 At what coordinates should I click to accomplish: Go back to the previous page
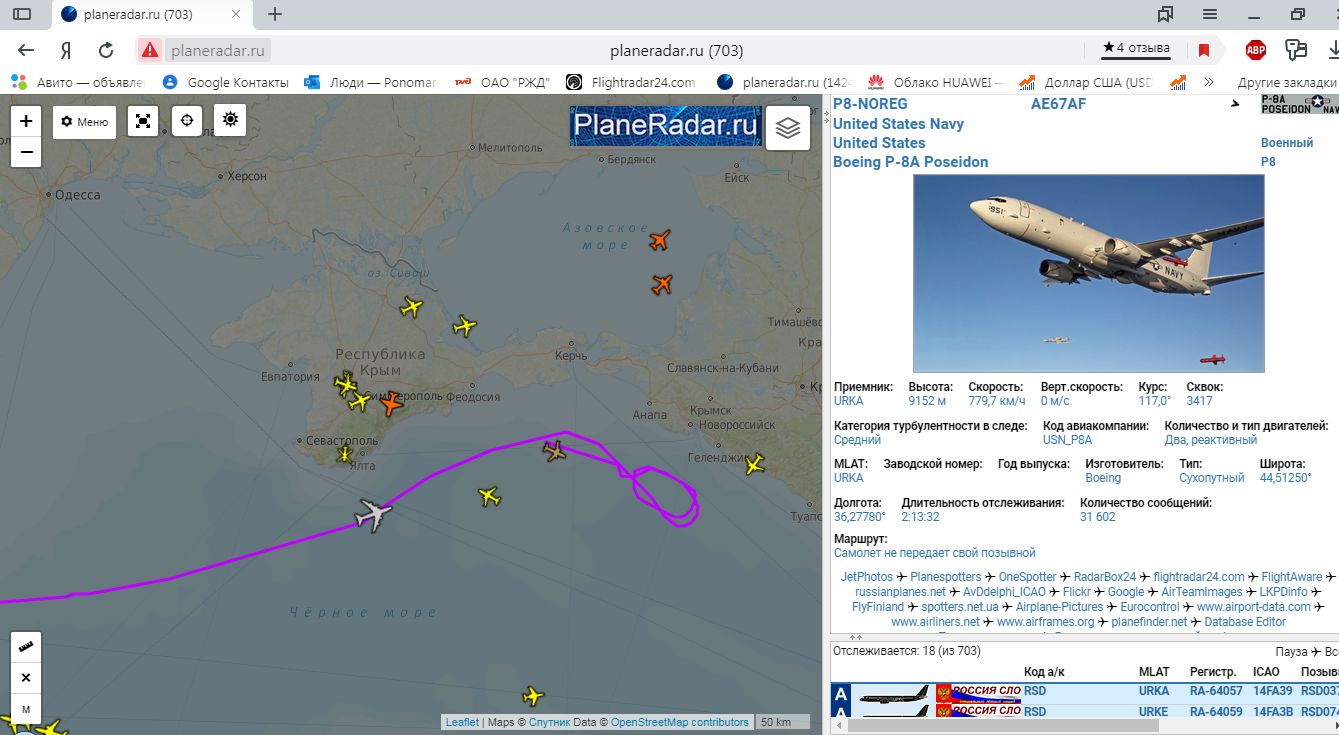[x=26, y=50]
